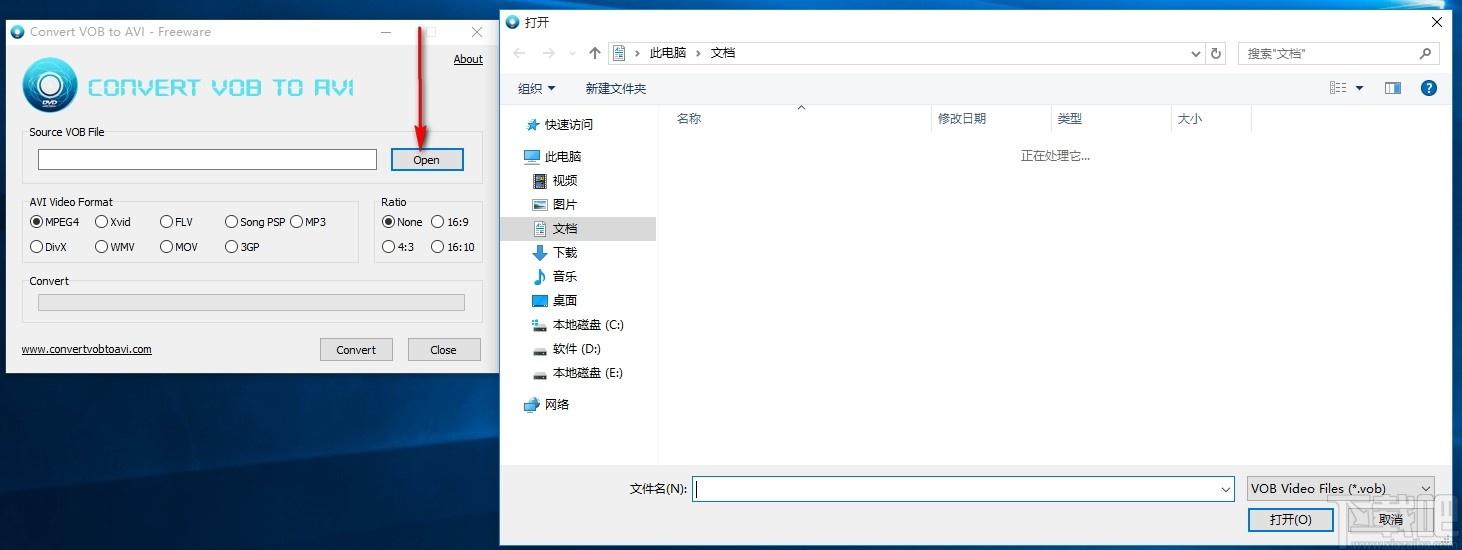Focus the Source VOB File path field
Screen dimensions: 1462x550
click(x=207, y=159)
